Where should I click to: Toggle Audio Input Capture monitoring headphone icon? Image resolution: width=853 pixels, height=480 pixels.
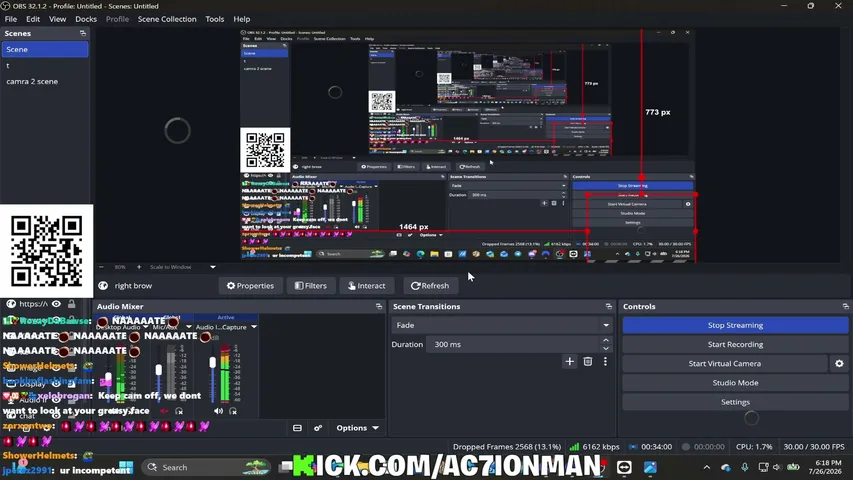233,411
